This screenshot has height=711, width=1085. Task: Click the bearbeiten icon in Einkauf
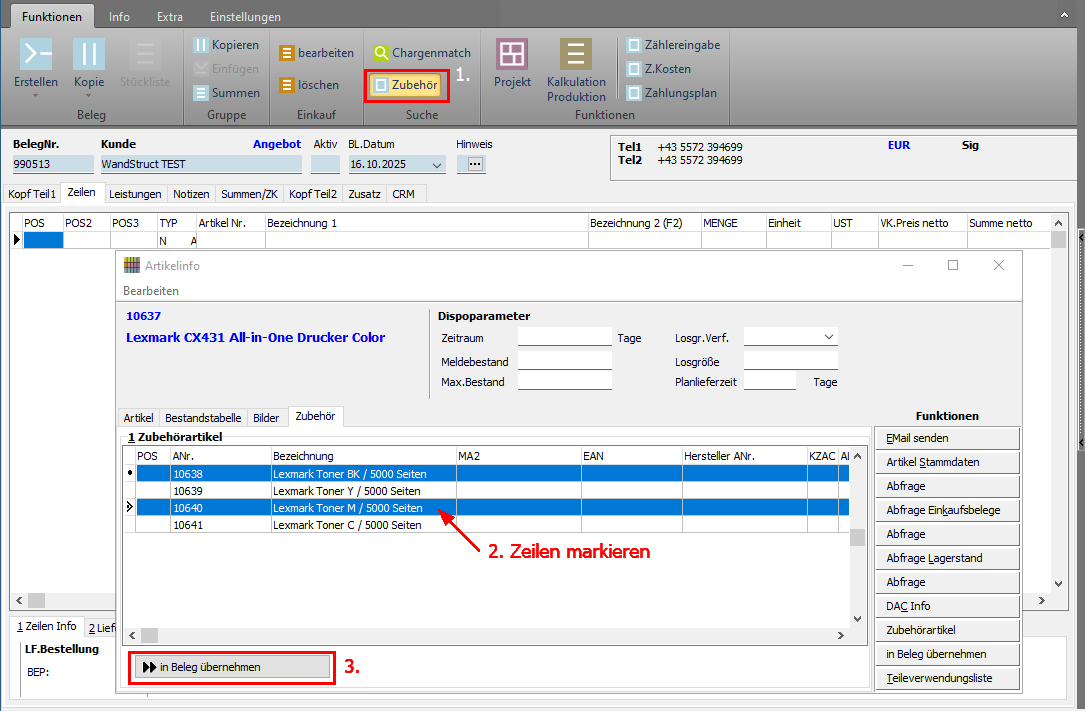tap(287, 53)
